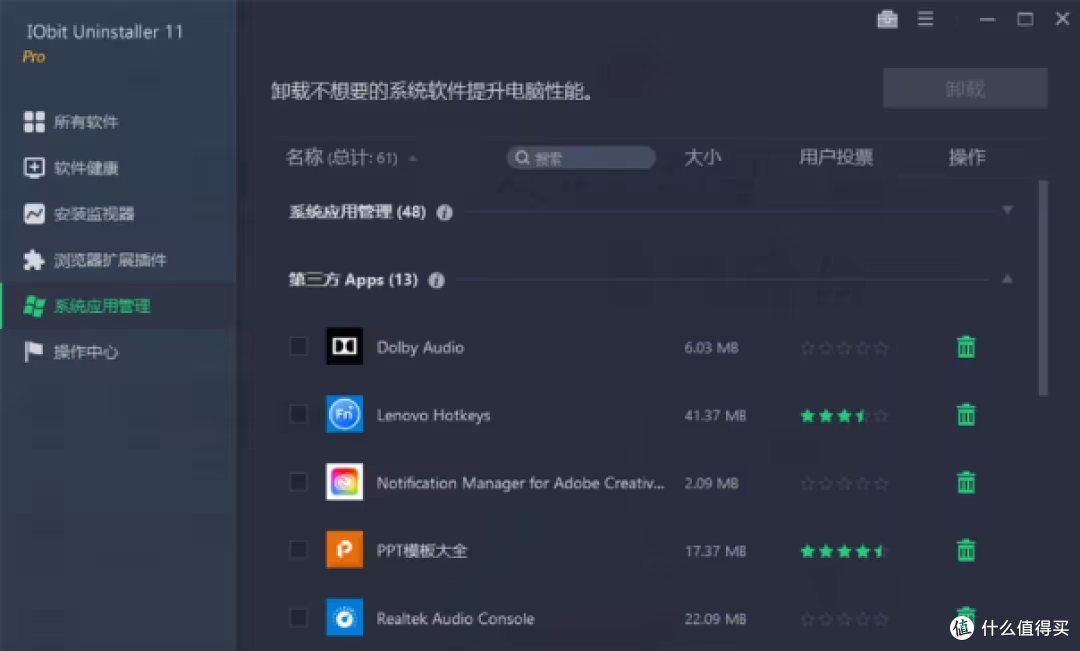Check the PPT模板大全 checkbox

point(298,549)
